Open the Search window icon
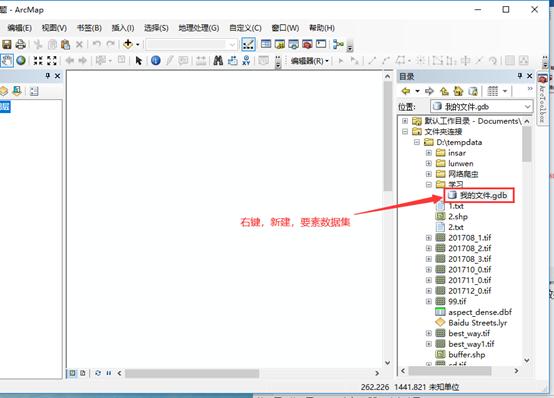 pos(293,44)
